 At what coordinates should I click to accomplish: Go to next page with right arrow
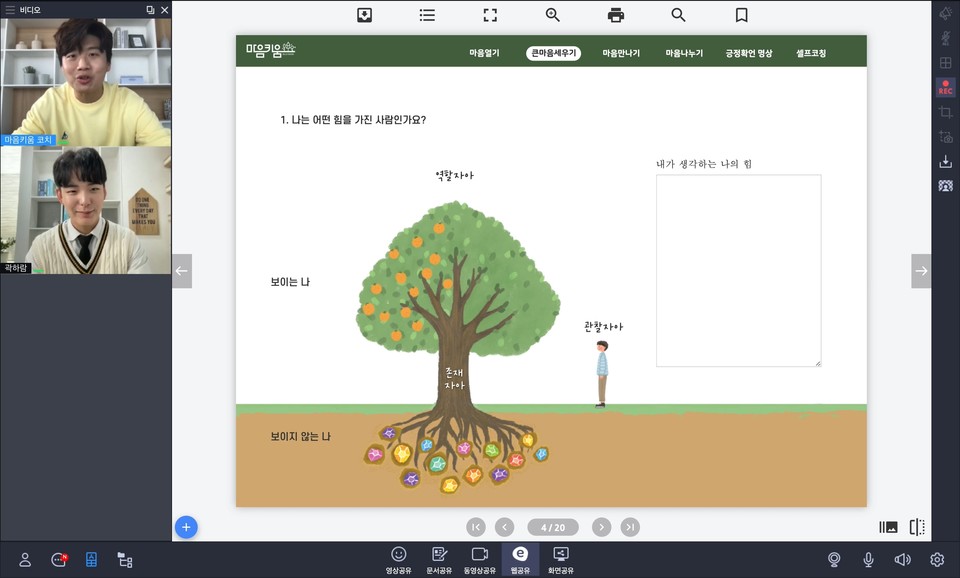tap(921, 271)
